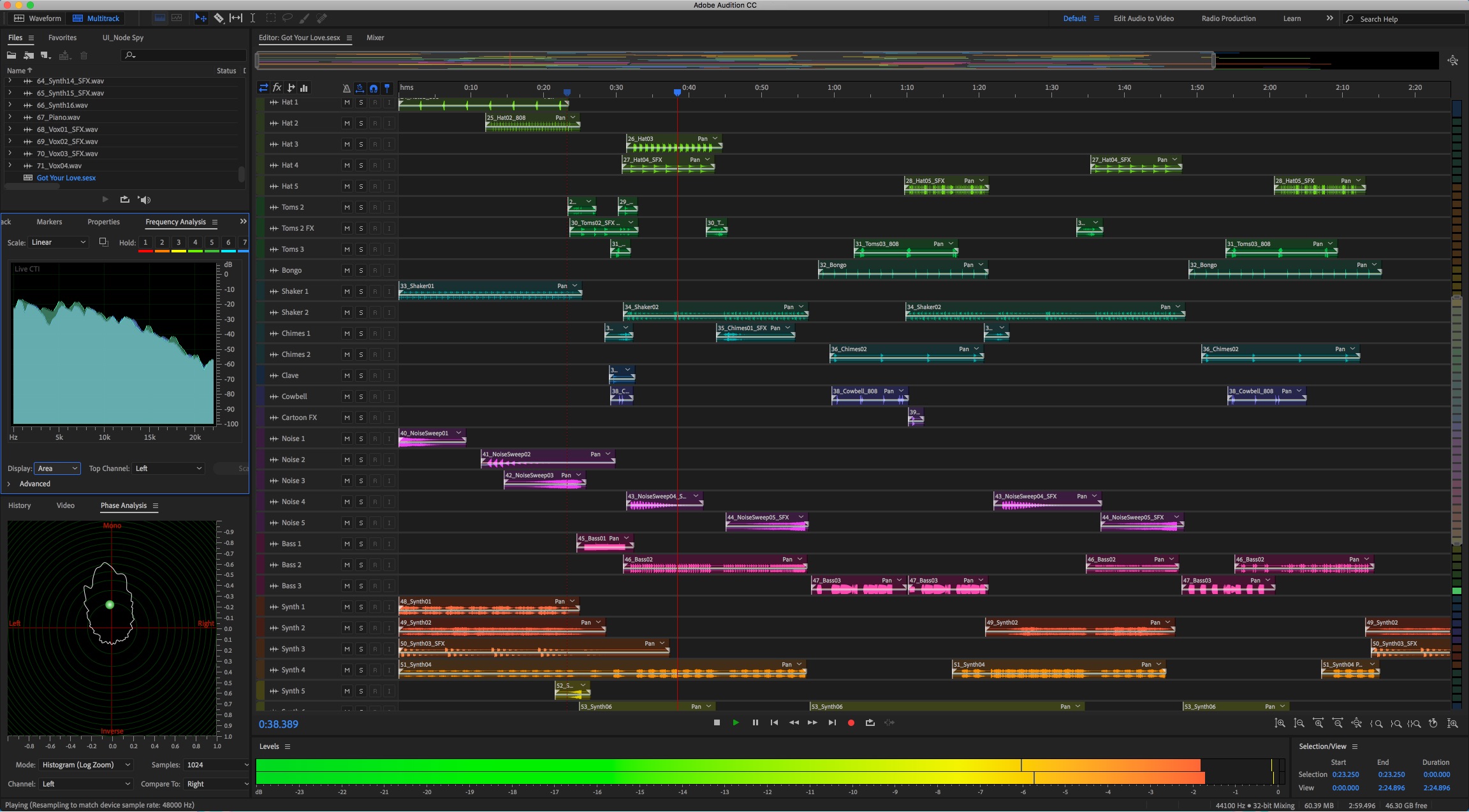
Task: Toggle loop playback in transport controls
Action: (870, 723)
